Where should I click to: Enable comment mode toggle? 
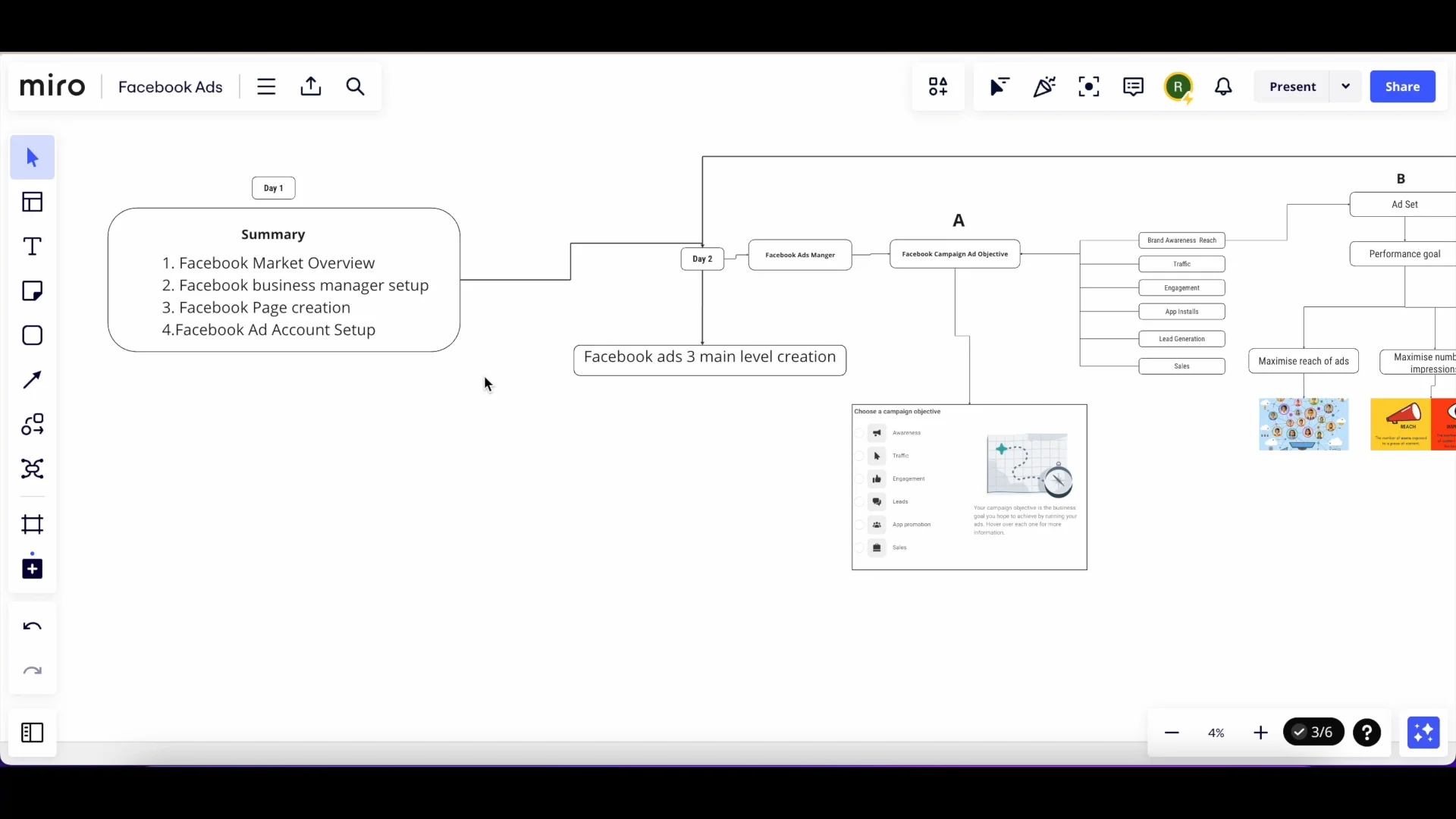coord(1134,87)
